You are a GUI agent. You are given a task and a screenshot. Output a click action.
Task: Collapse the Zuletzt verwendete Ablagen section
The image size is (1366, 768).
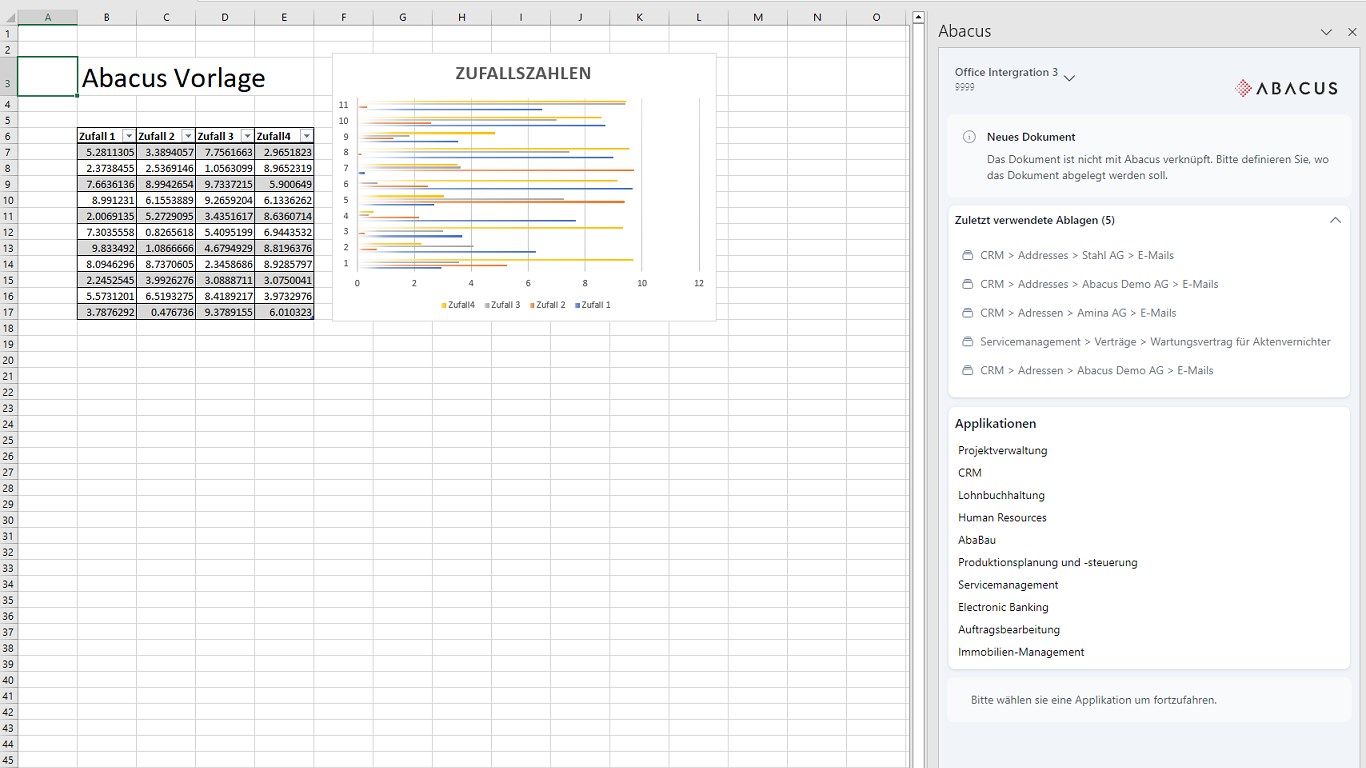click(1335, 220)
